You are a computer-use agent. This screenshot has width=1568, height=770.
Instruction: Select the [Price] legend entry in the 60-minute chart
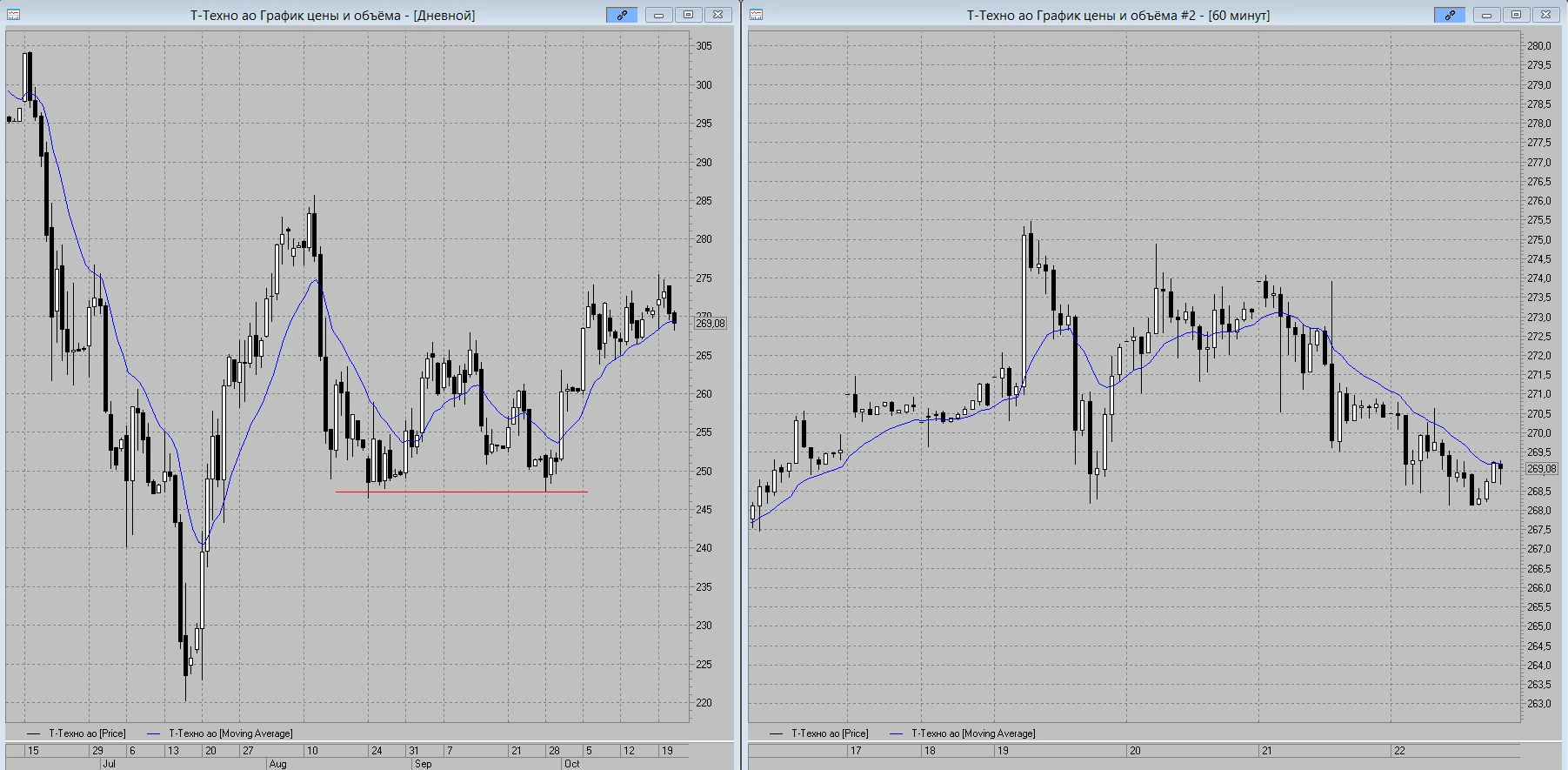pos(819,733)
